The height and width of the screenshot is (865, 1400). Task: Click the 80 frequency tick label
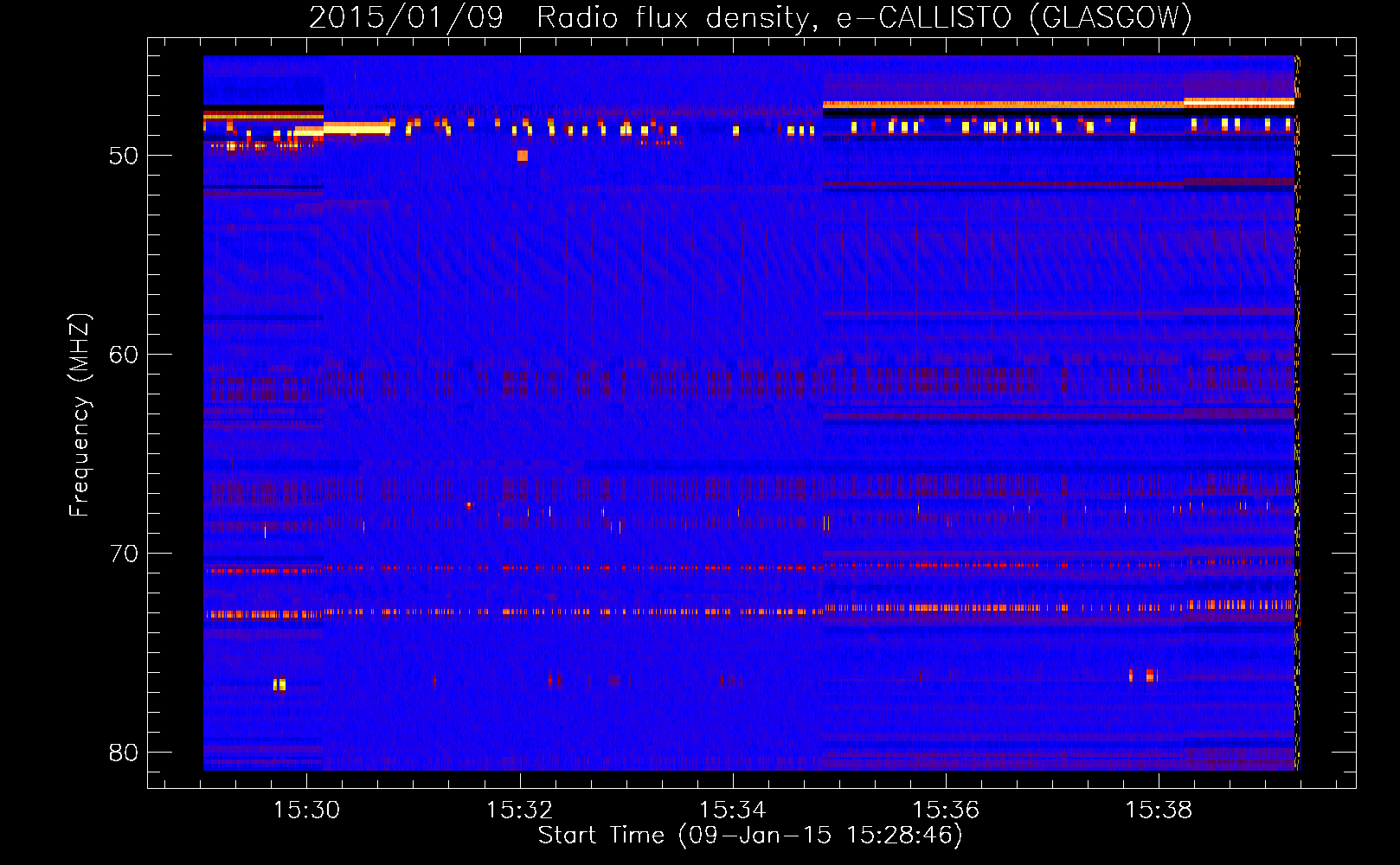pos(124,753)
